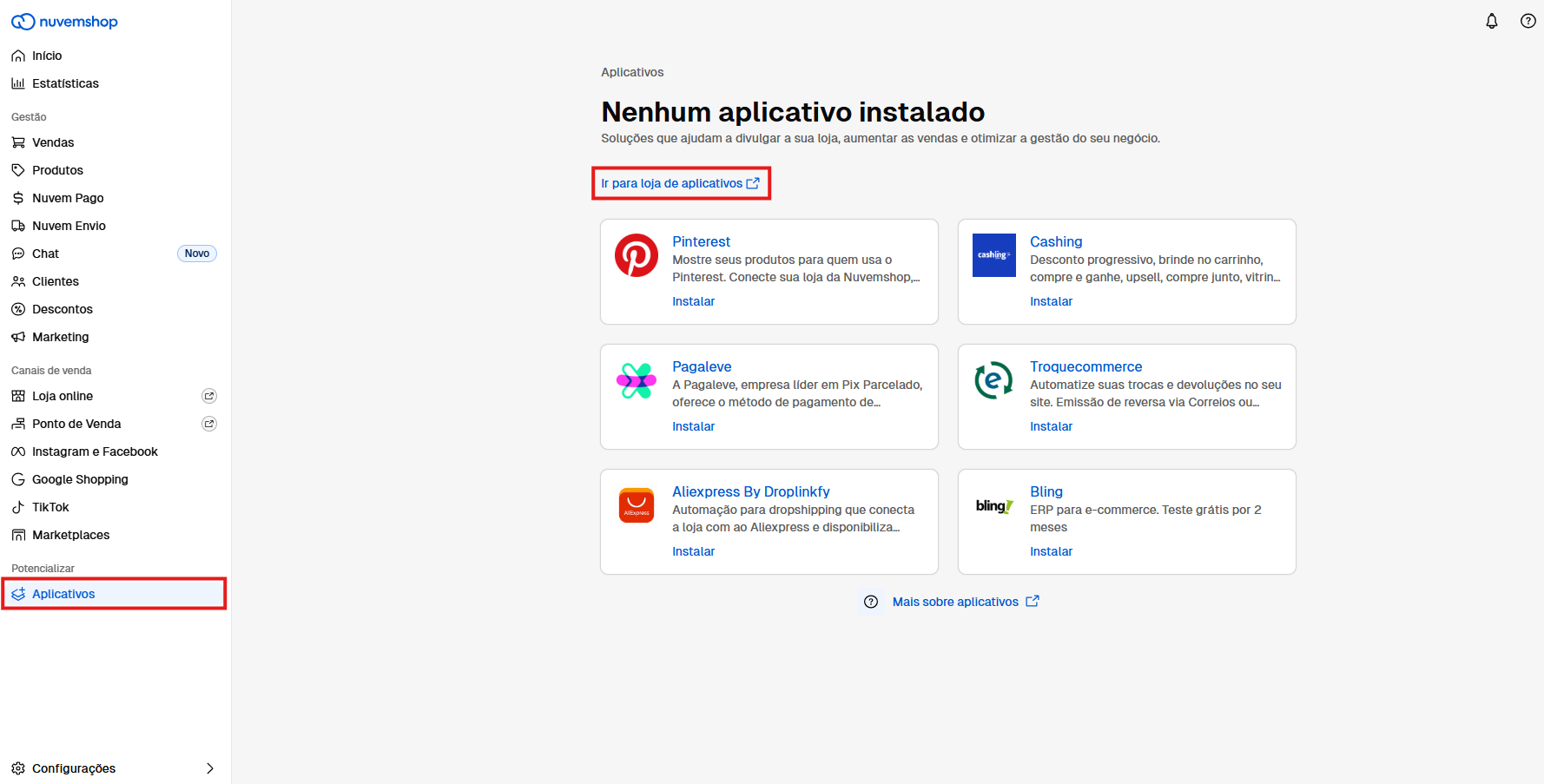Click Aplicativos breadcrumb text
The image size is (1544, 784).
click(x=632, y=72)
